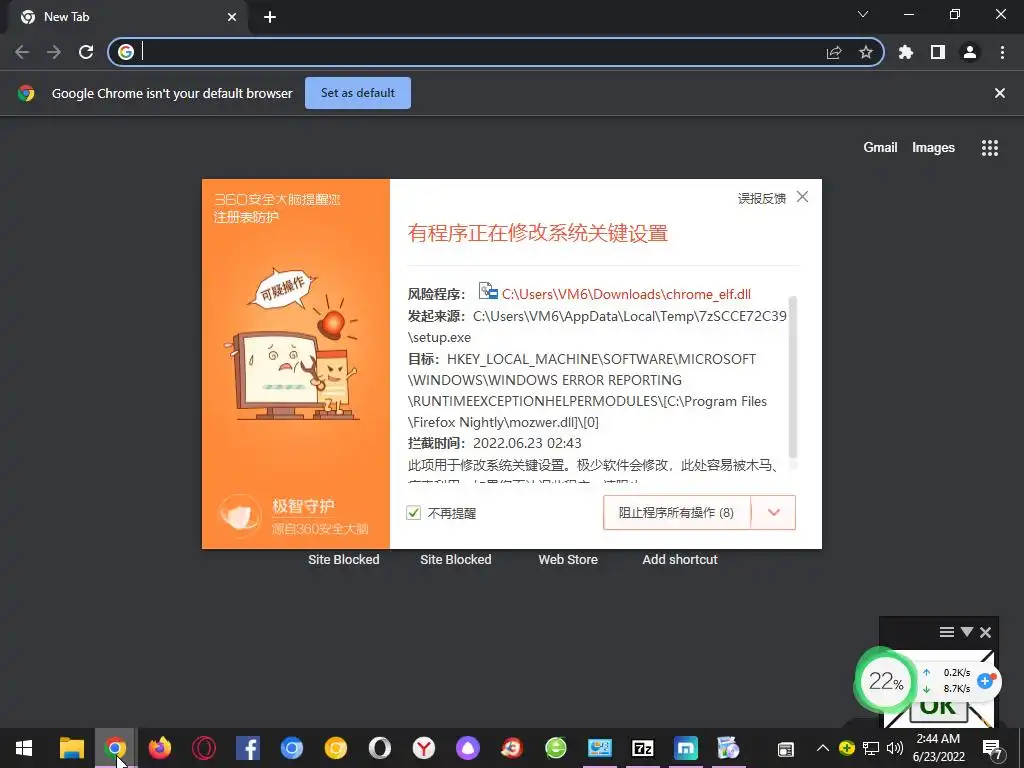
Task: Open Google apps grid
Action: [990, 148]
